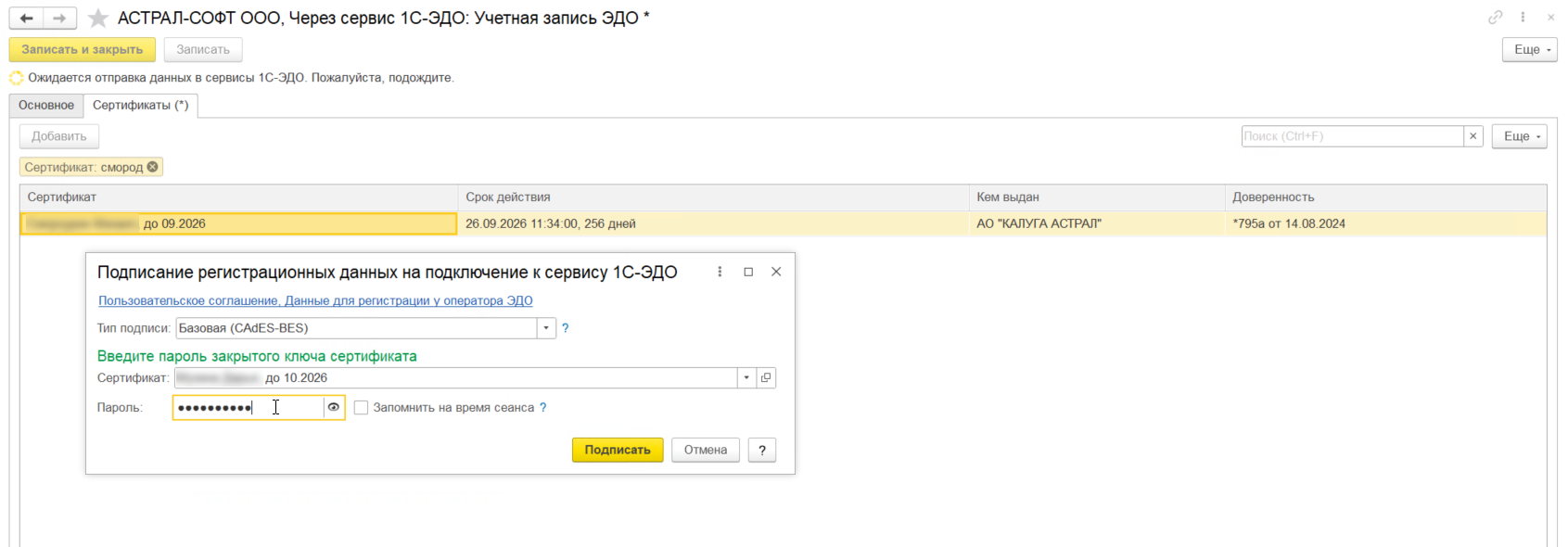1568x547 pixels.
Task: Open certificate details icon next to Сертификат field
Action: tap(766, 378)
